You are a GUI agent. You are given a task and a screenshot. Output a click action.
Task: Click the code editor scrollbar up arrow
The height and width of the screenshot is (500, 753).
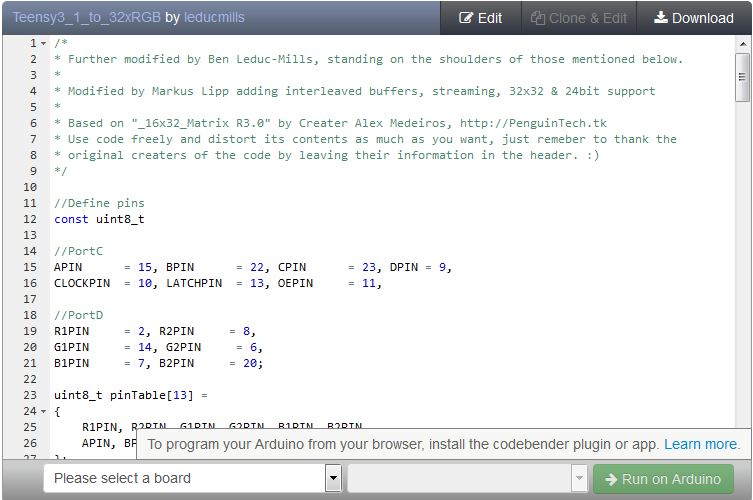[x=742, y=44]
